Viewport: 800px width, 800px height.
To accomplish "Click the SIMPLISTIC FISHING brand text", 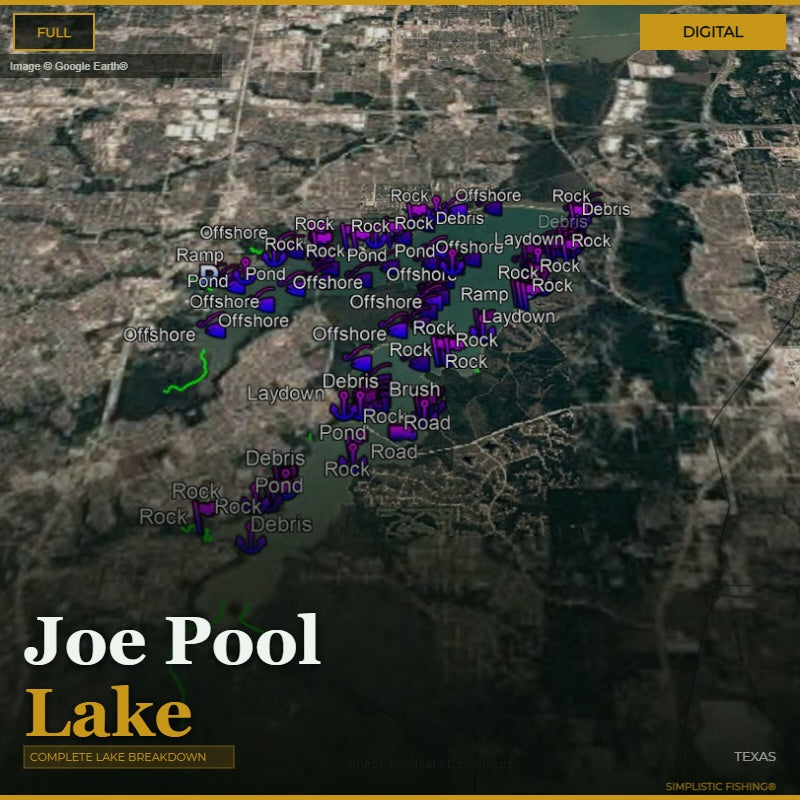I will [720, 786].
